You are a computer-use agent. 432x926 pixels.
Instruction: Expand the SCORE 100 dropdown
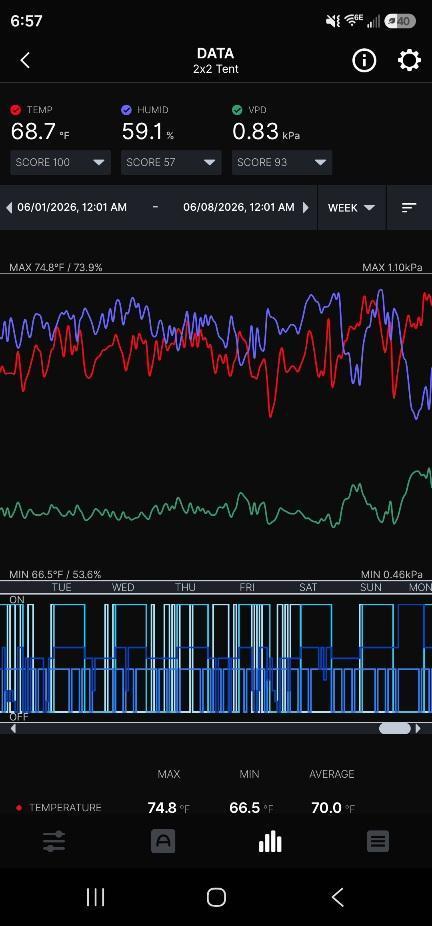click(60, 162)
